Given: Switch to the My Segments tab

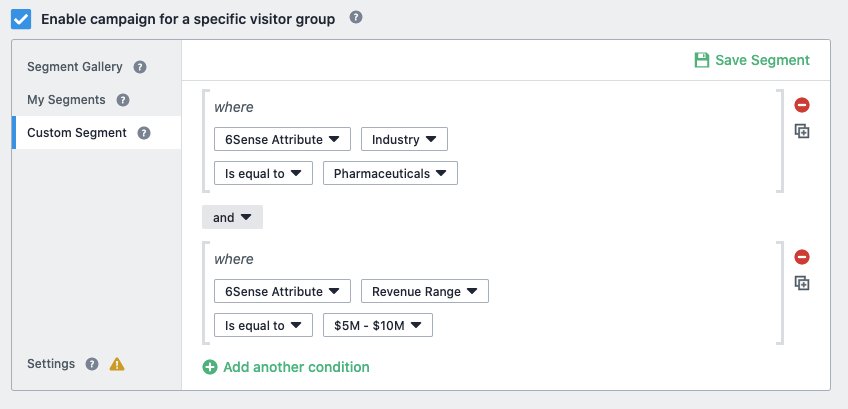Looking at the screenshot, I should click(x=66, y=100).
